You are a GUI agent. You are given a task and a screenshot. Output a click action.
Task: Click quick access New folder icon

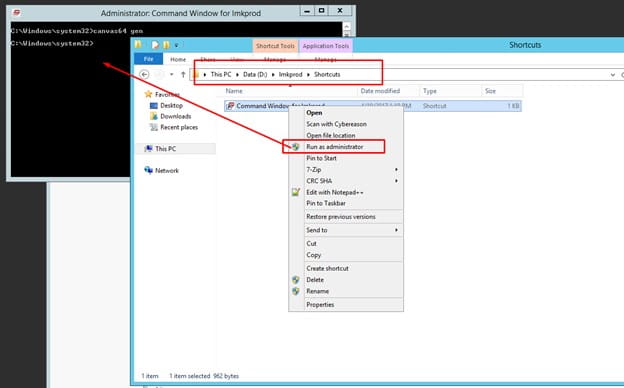(x=166, y=45)
